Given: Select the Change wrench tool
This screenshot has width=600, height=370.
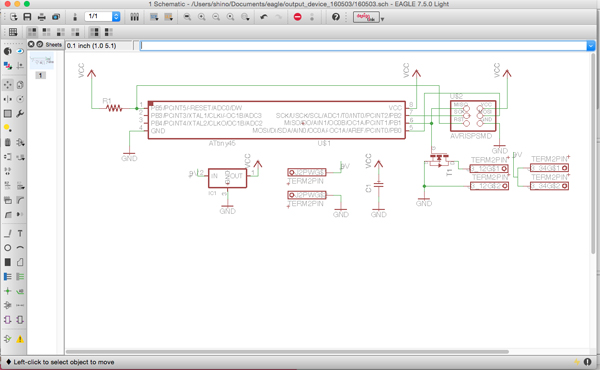Looking at the screenshot, I should point(20,114).
